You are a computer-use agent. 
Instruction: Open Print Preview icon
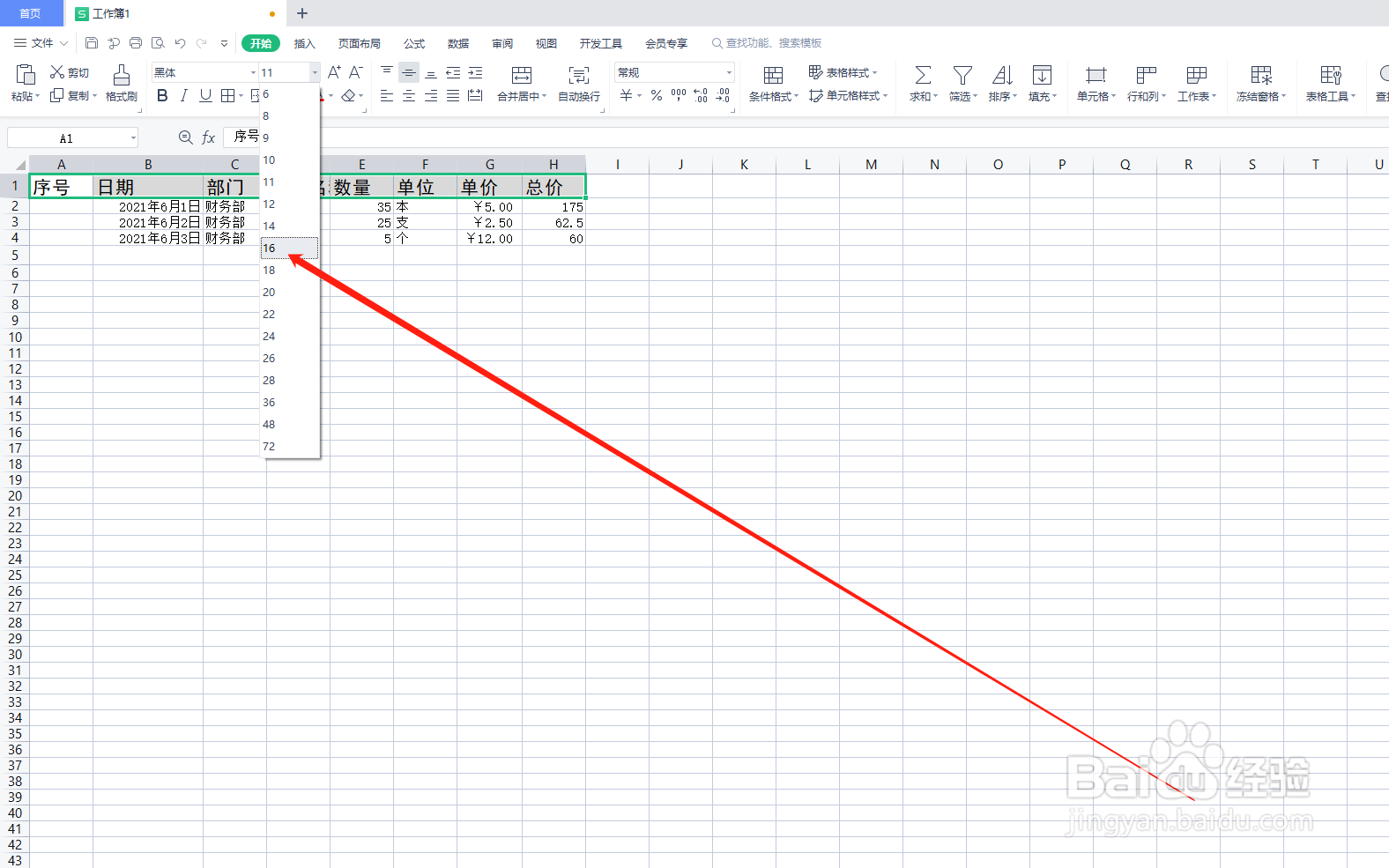pyautogui.click(x=158, y=42)
